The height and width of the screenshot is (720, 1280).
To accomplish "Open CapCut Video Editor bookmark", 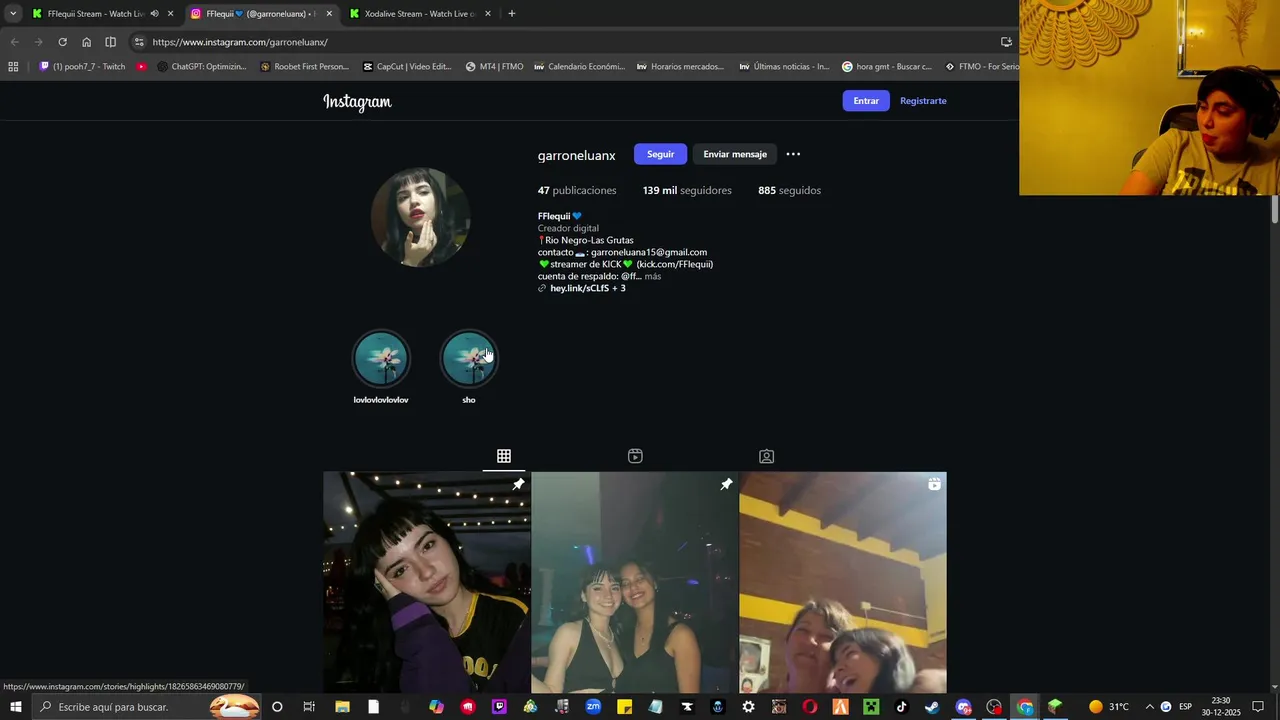I will click(x=406, y=67).
